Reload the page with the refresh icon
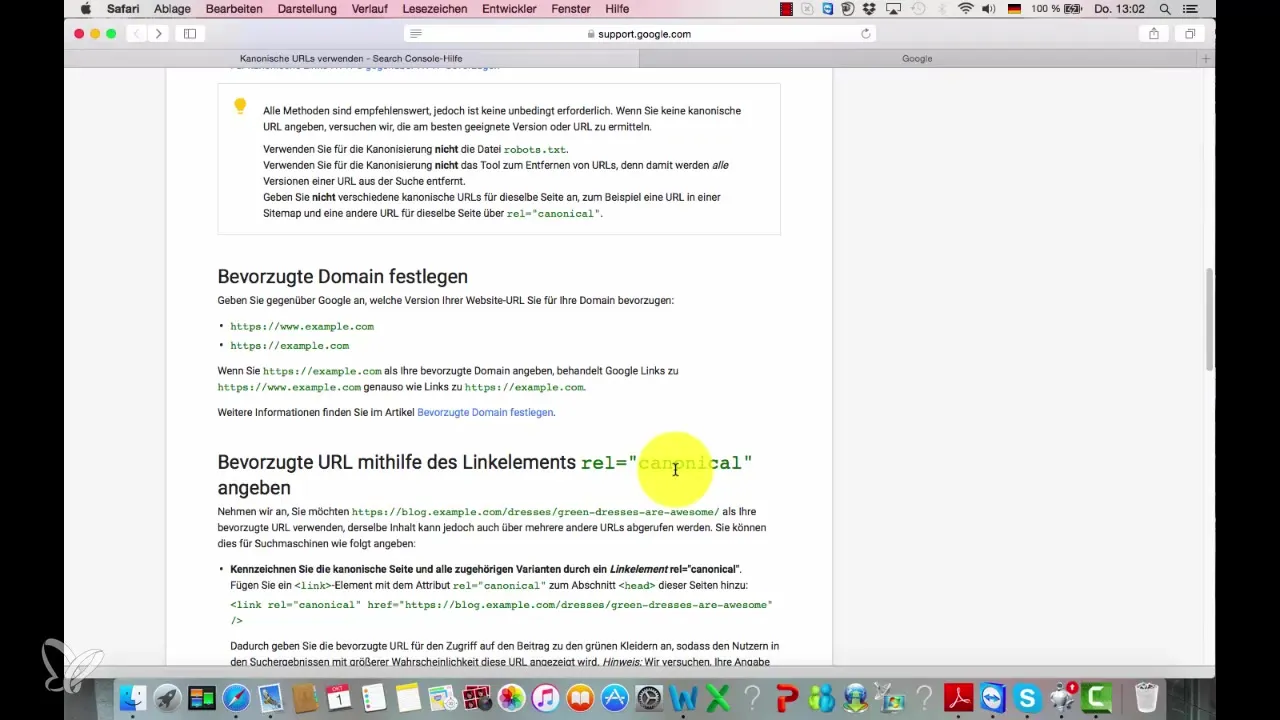 coord(866,34)
